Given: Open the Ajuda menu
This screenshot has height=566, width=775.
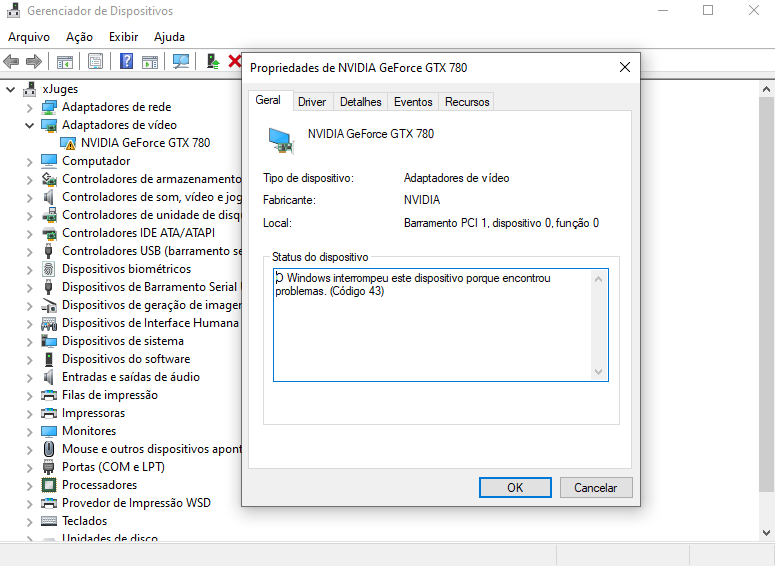Looking at the screenshot, I should tap(170, 37).
